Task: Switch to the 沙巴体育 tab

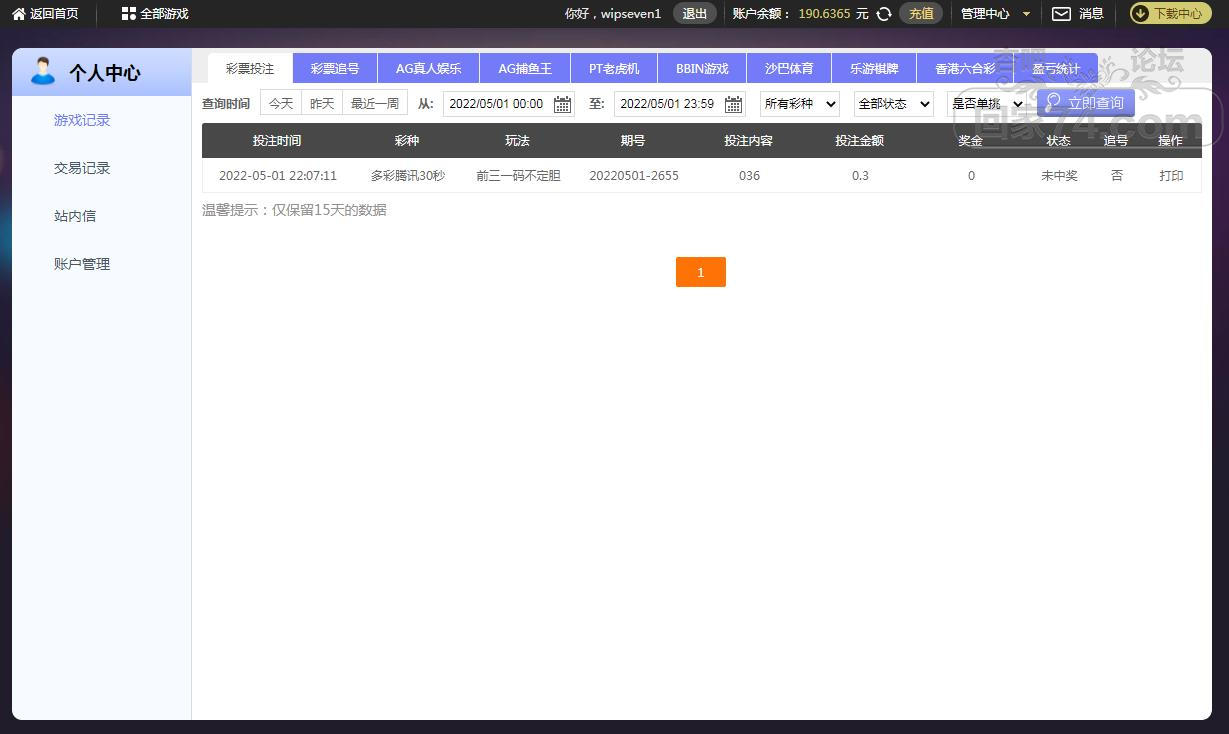Action: 789,68
